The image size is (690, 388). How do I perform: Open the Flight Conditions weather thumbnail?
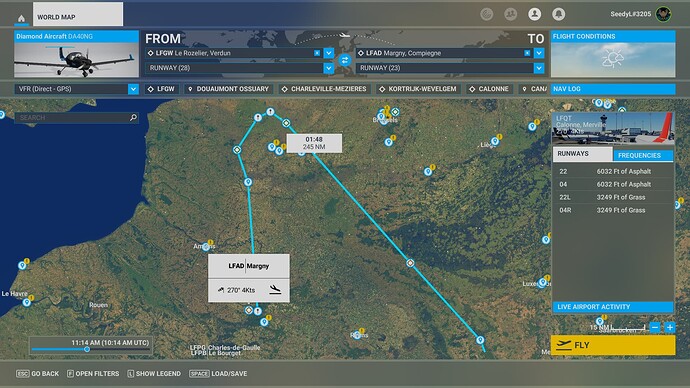tap(613, 60)
